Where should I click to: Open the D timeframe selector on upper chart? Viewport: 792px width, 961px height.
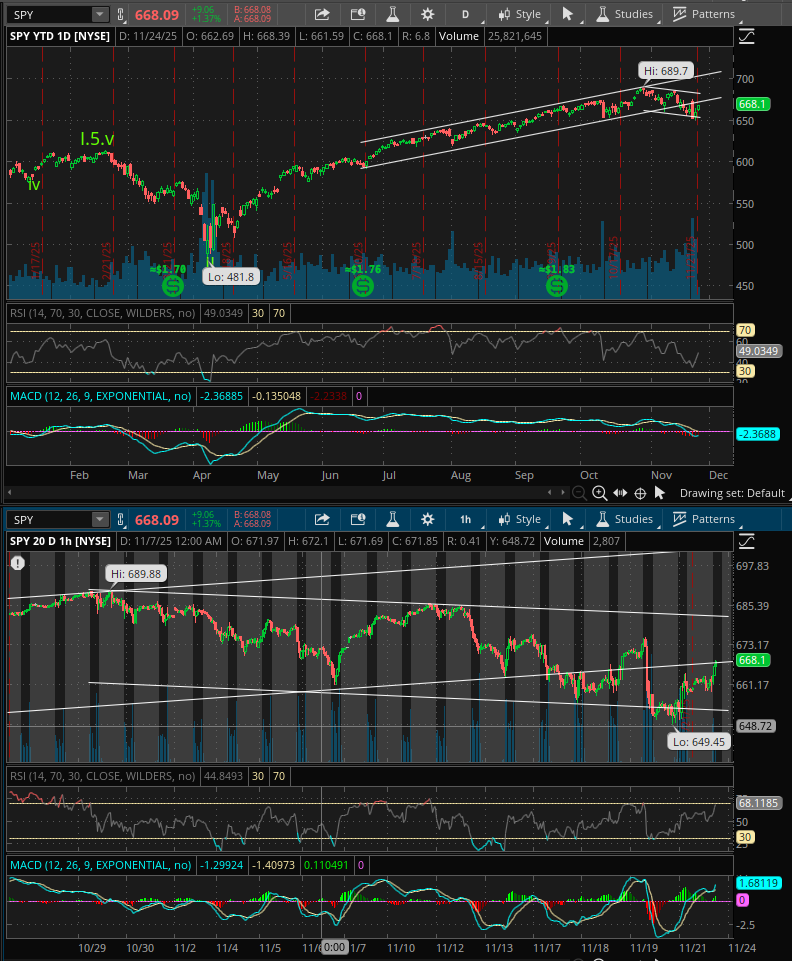[x=464, y=14]
